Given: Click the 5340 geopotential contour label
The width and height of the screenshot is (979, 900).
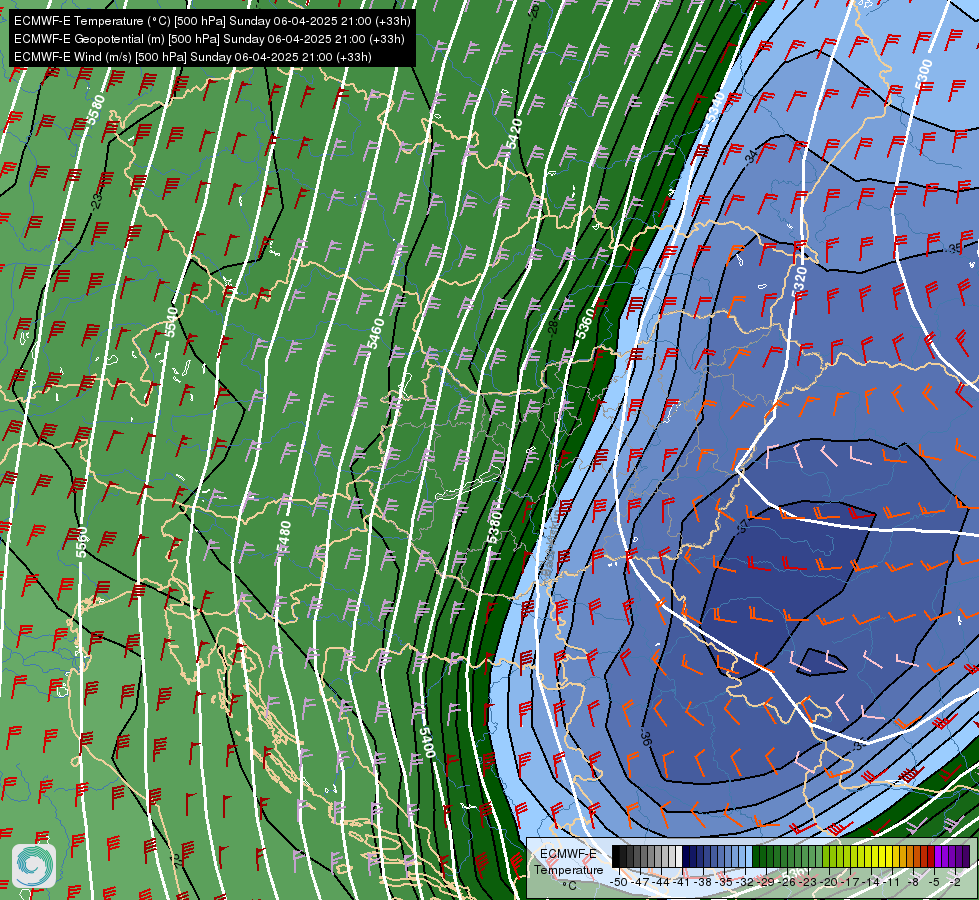Looking at the screenshot, I should point(716,107).
